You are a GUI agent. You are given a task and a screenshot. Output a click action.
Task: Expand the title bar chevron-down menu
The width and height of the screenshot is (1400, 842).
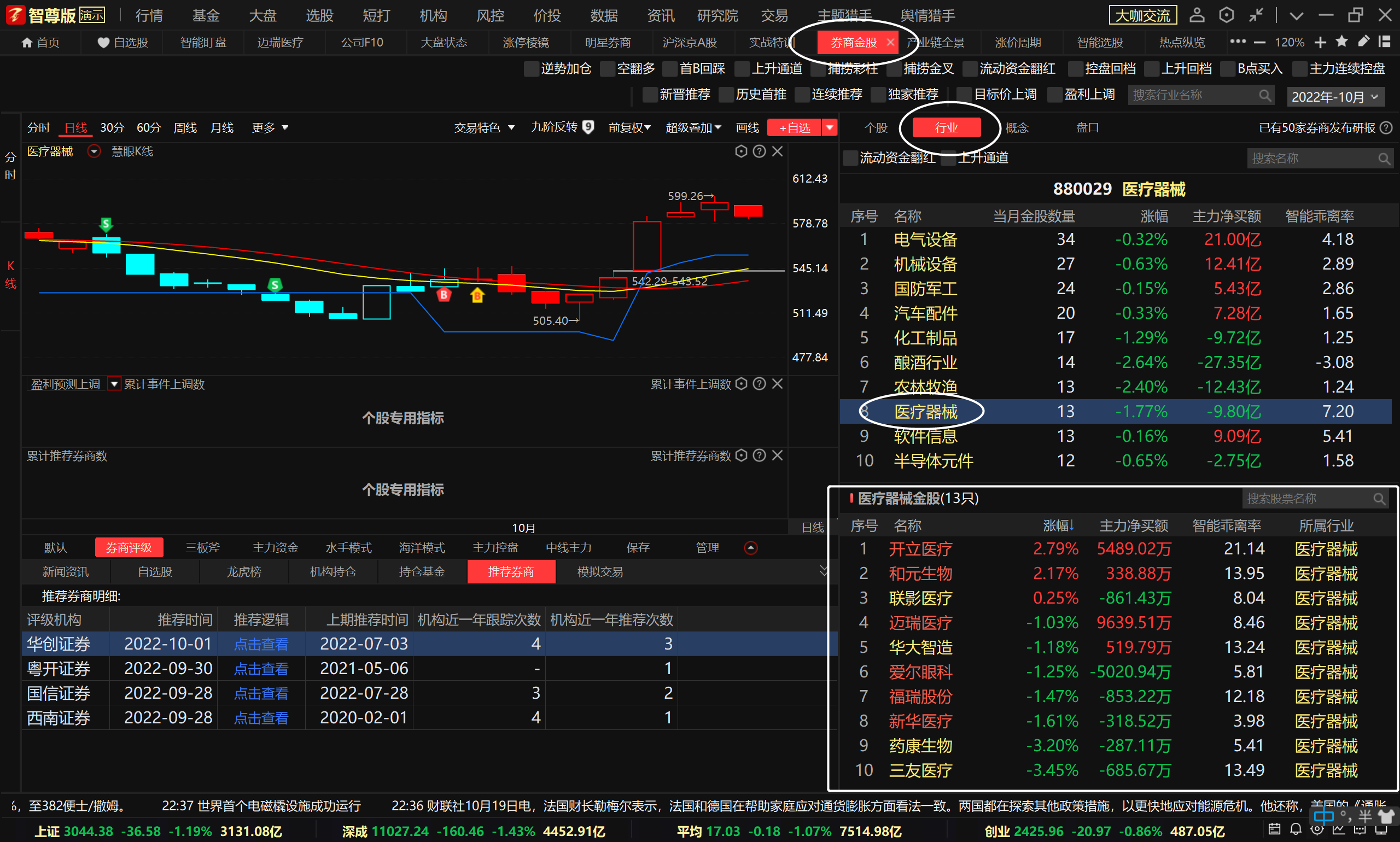1296,16
